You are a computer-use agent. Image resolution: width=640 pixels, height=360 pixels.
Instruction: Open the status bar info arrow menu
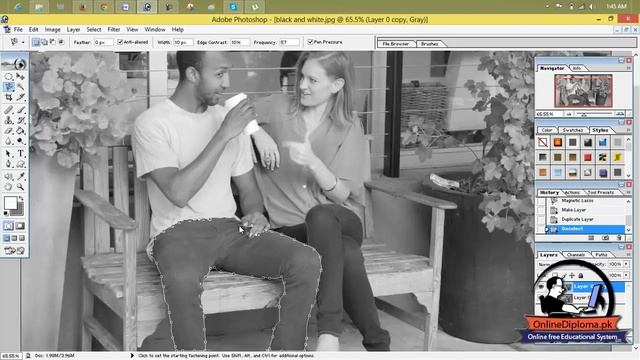click(132, 356)
